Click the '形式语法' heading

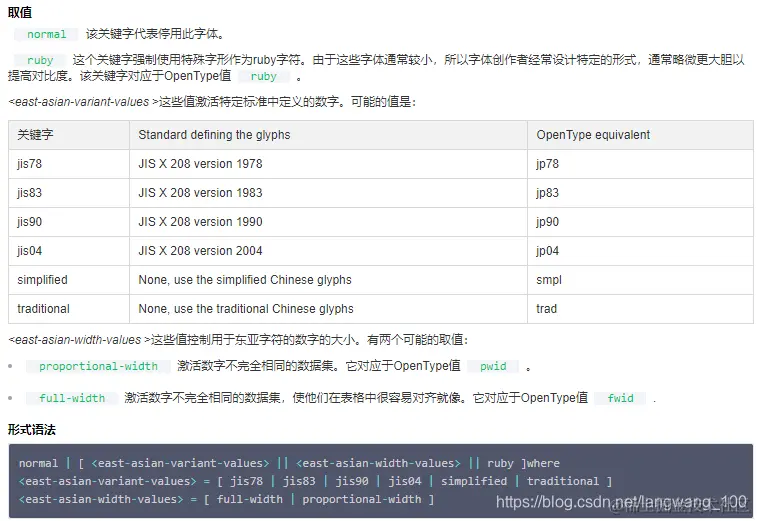[32, 430]
